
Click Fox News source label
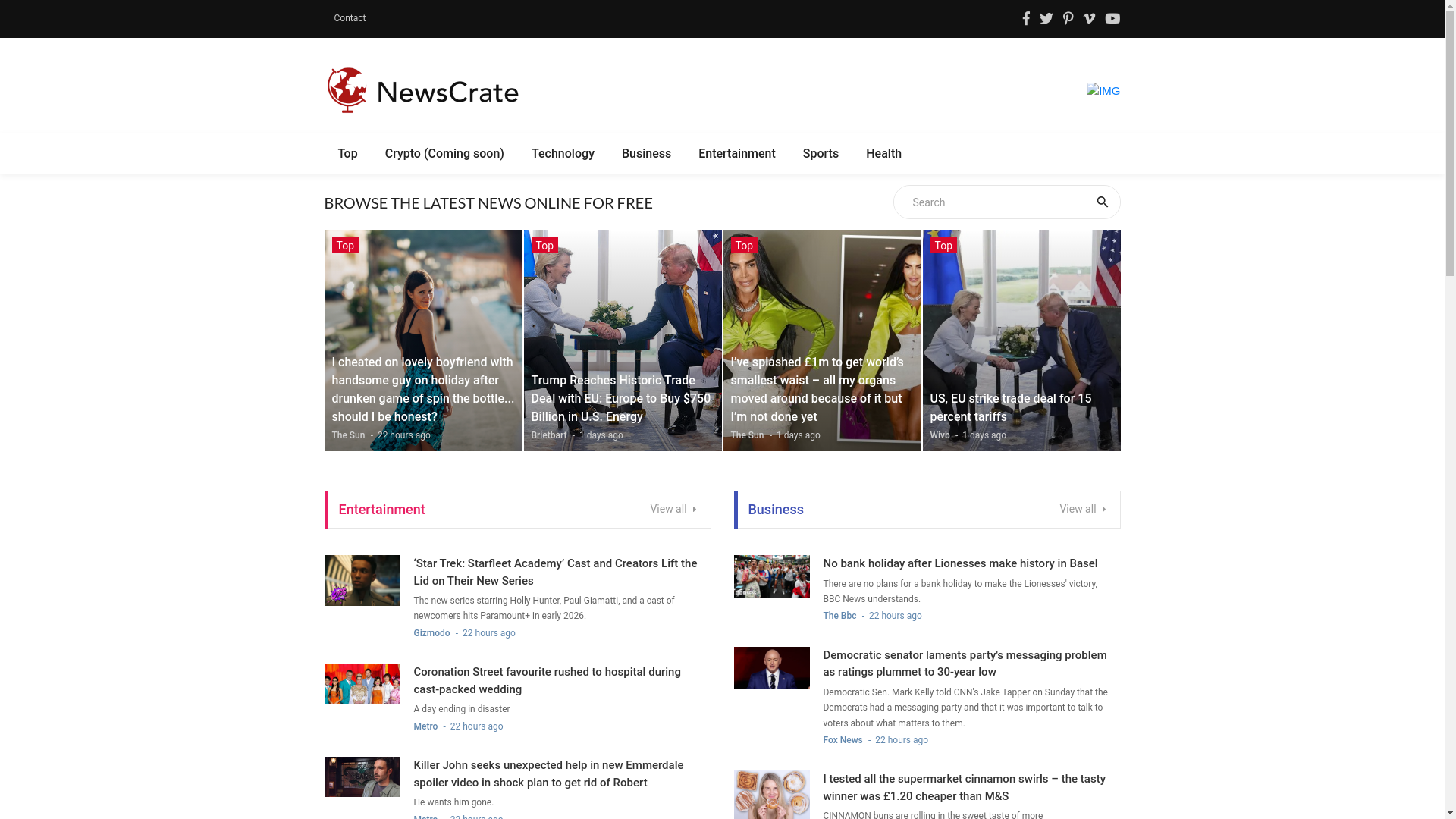[843, 740]
